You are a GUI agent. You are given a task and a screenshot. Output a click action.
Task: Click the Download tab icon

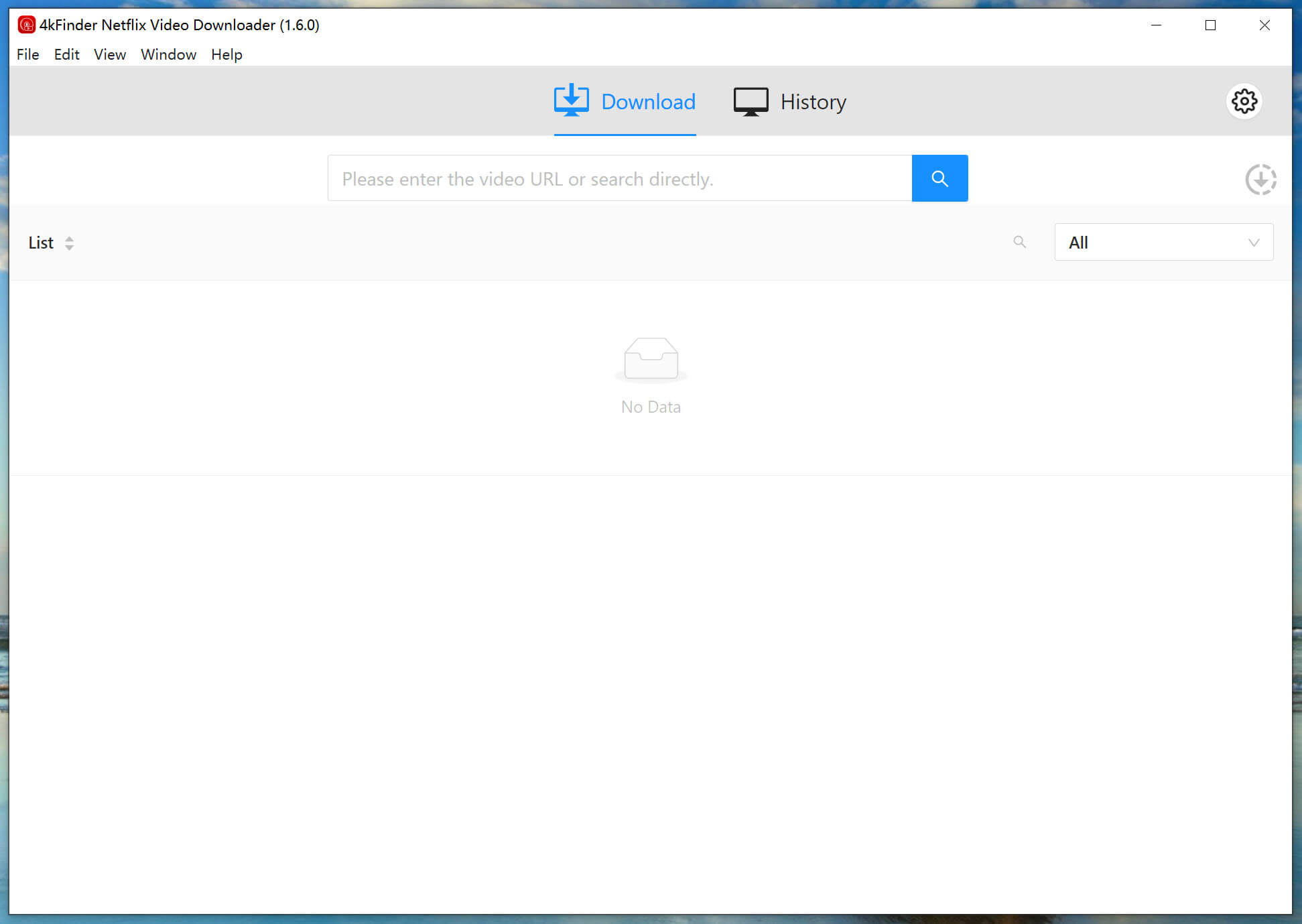tap(570, 101)
